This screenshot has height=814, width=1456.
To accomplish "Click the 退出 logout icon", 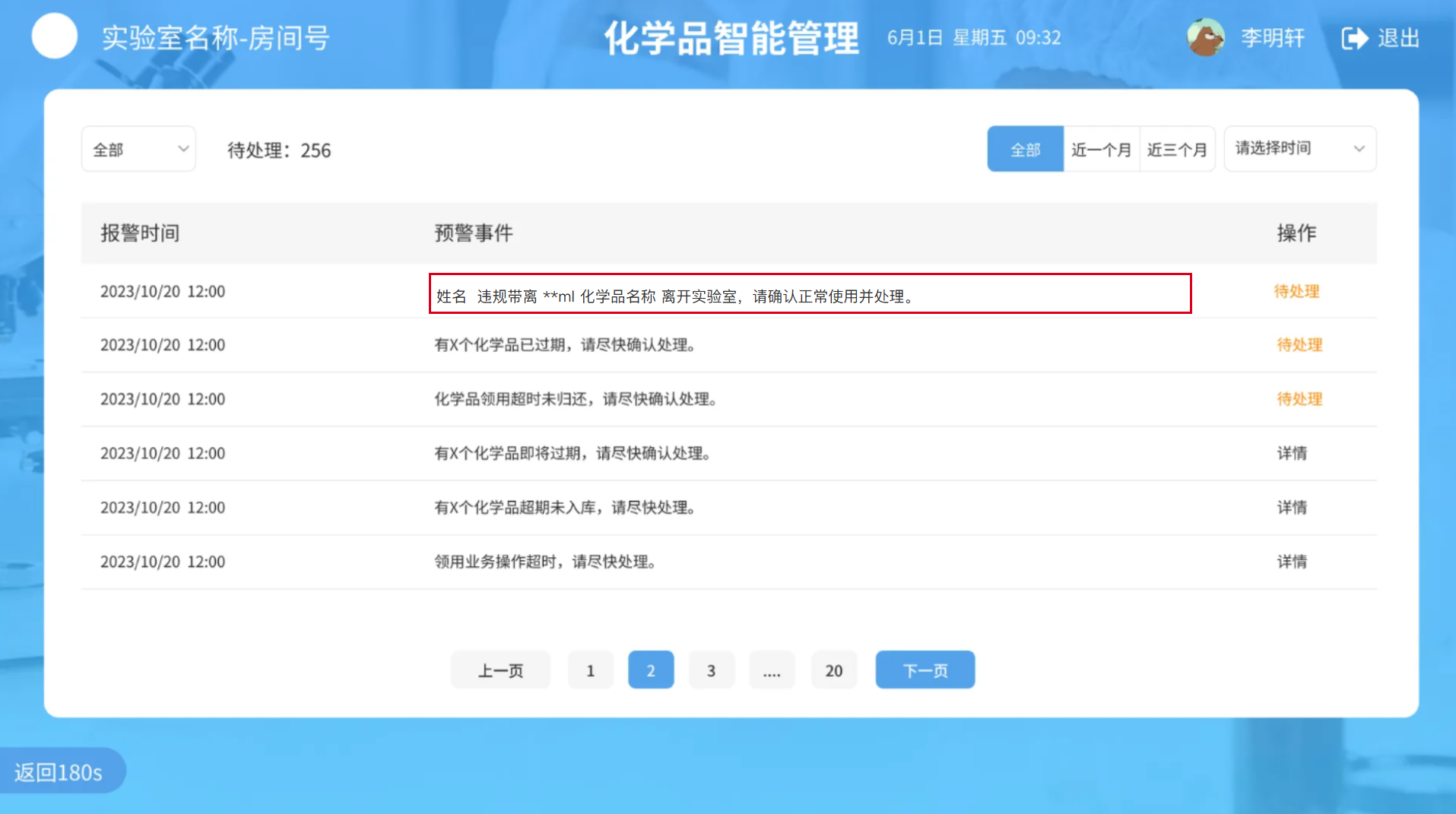I will [1354, 38].
